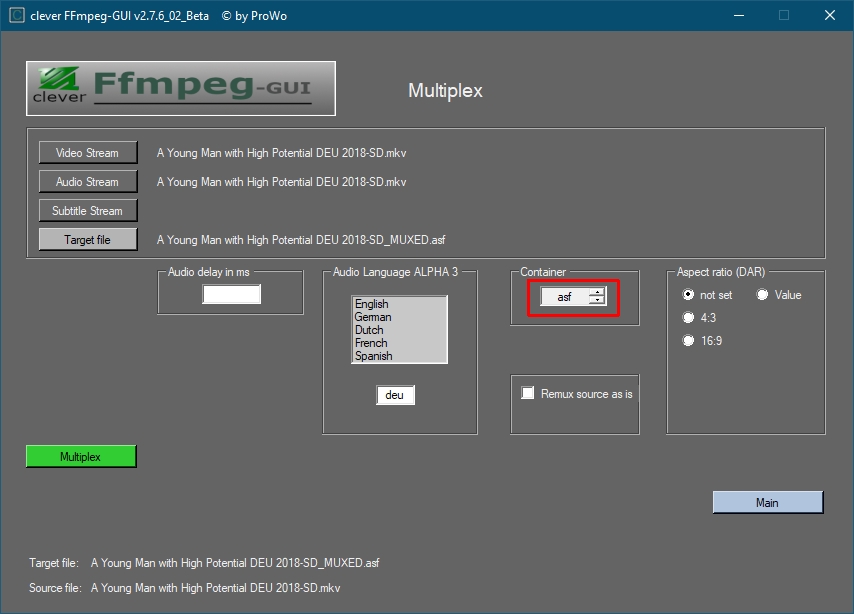Minimize the FFmpeg-GUI window
This screenshot has width=854, height=614.
pos(739,15)
